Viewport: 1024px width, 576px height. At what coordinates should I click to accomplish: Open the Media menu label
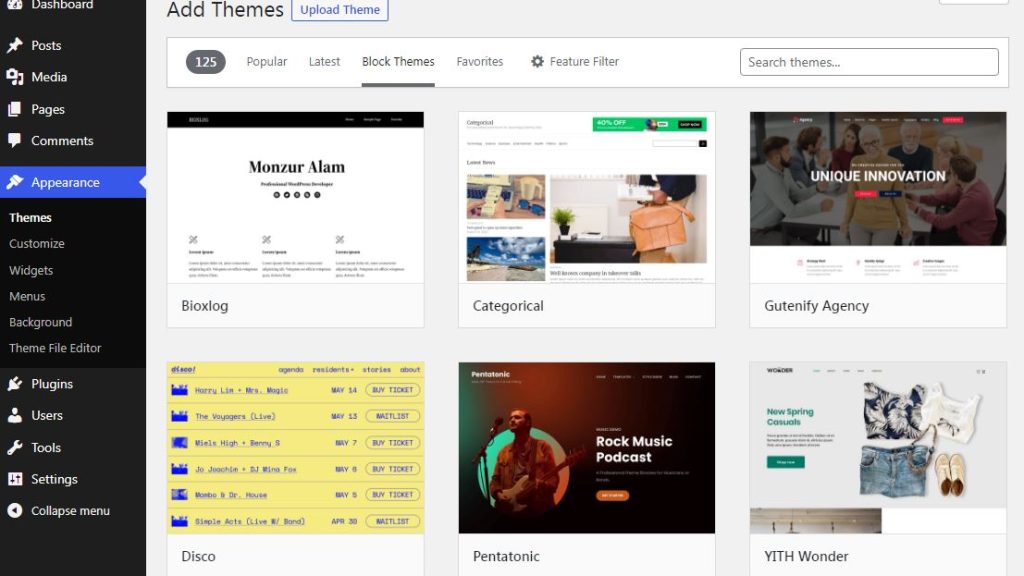(x=49, y=77)
